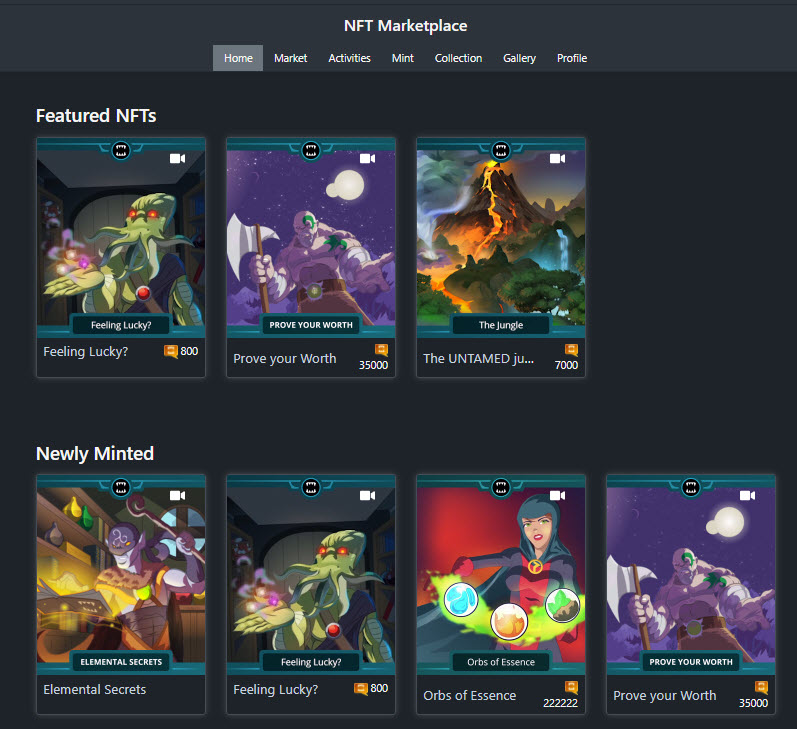This screenshot has height=729, width=797.
Task: Click monster emblem atop featured Feeling Lucky? card
Action: coord(121,150)
